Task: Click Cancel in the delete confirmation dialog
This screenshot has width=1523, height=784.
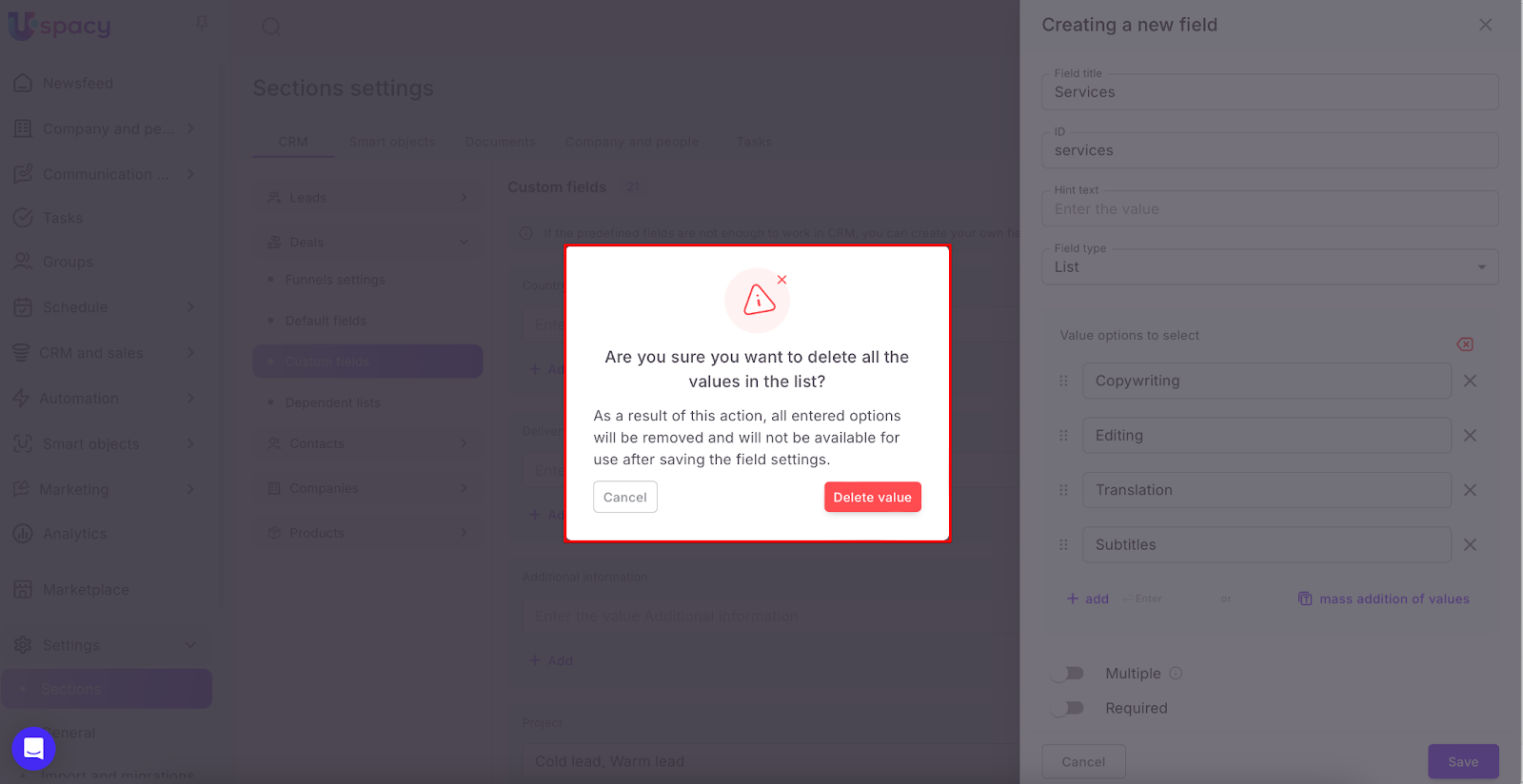Action: (625, 497)
